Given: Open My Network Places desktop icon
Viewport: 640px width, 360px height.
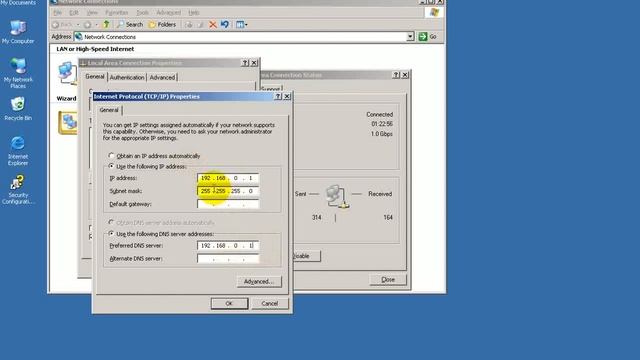Looking at the screenshot, I should coord(18,73).
